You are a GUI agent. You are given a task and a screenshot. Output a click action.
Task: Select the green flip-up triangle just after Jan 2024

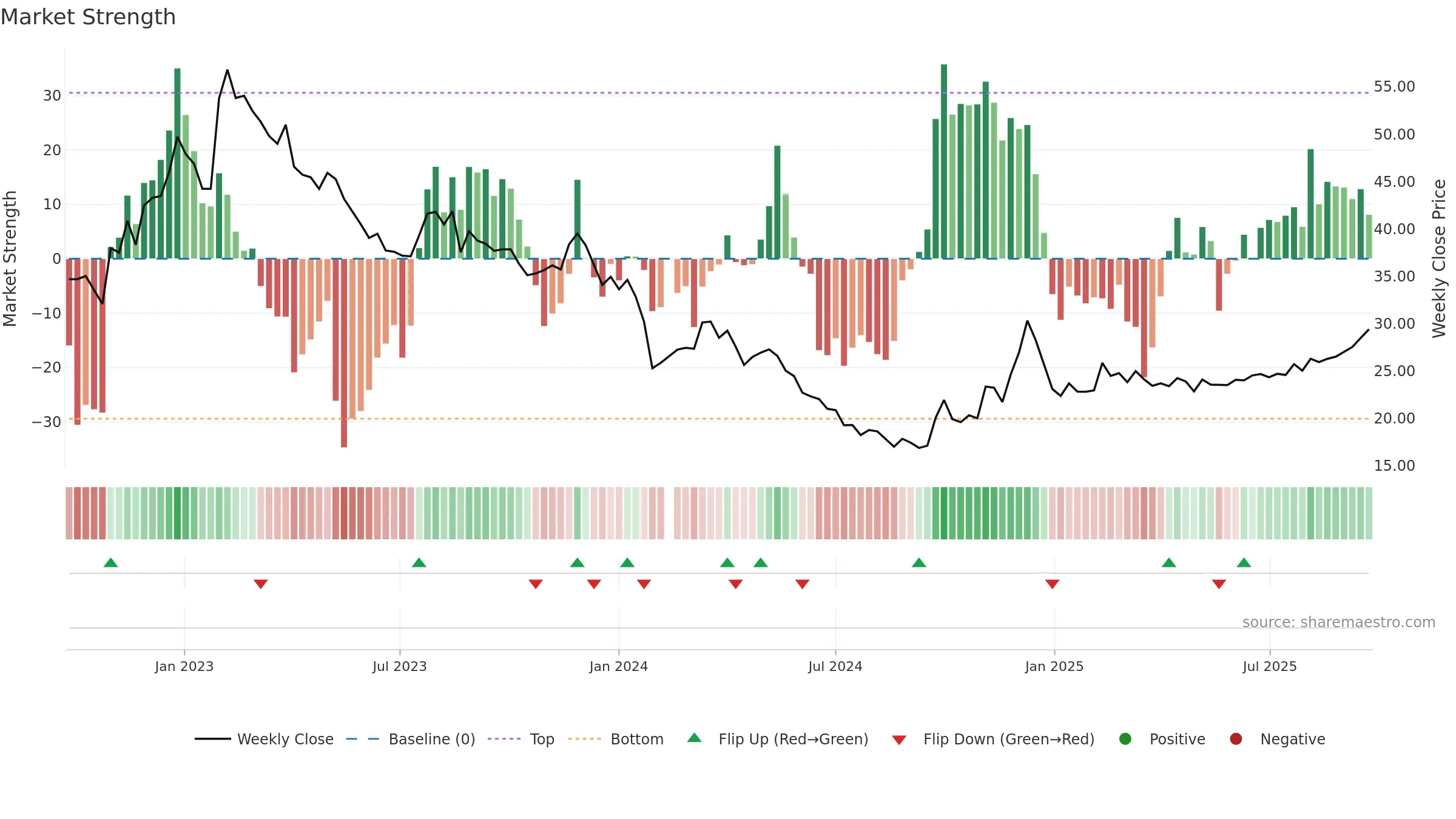coord(627,562)
